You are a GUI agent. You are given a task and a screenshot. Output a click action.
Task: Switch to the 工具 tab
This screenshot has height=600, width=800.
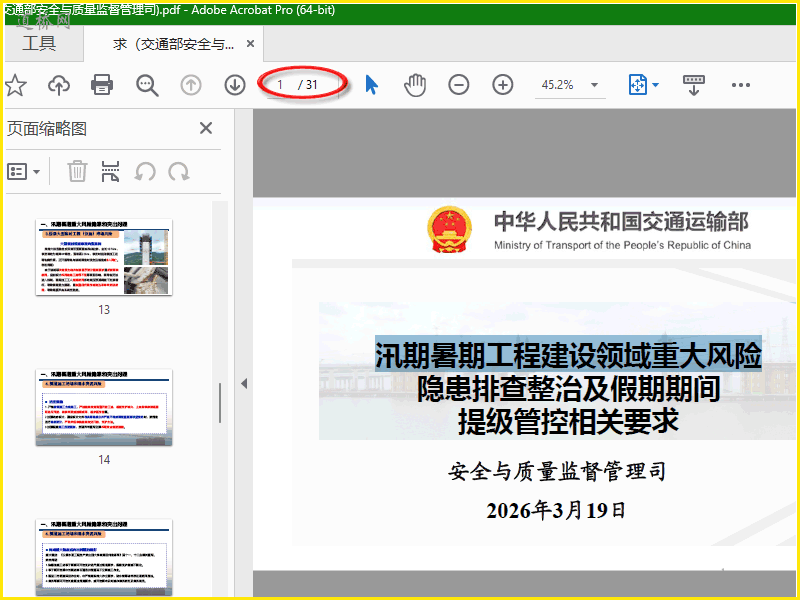point(39,43)
